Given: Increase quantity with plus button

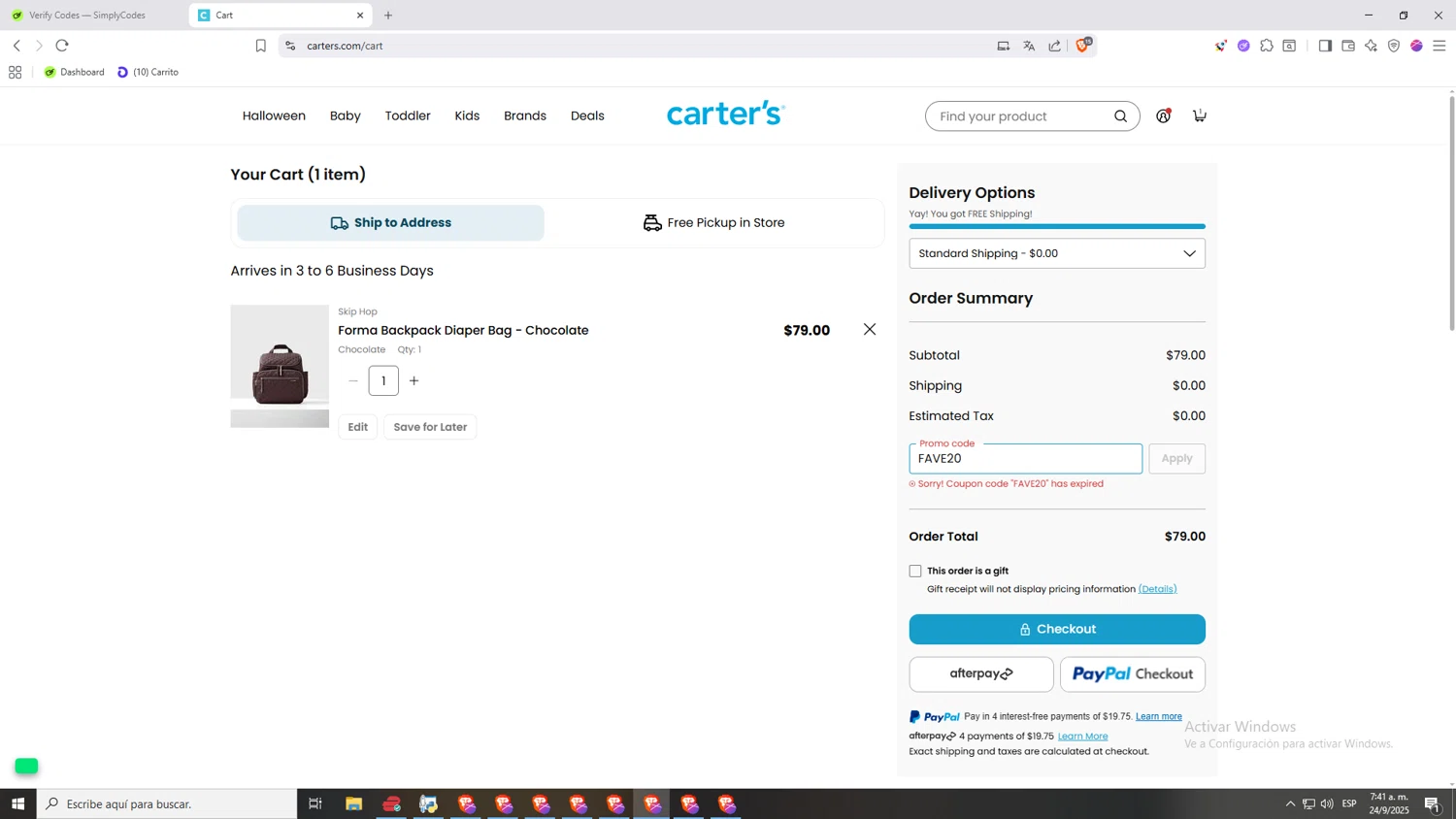Looking at the screenshot, I should click(x=414, y=380).
